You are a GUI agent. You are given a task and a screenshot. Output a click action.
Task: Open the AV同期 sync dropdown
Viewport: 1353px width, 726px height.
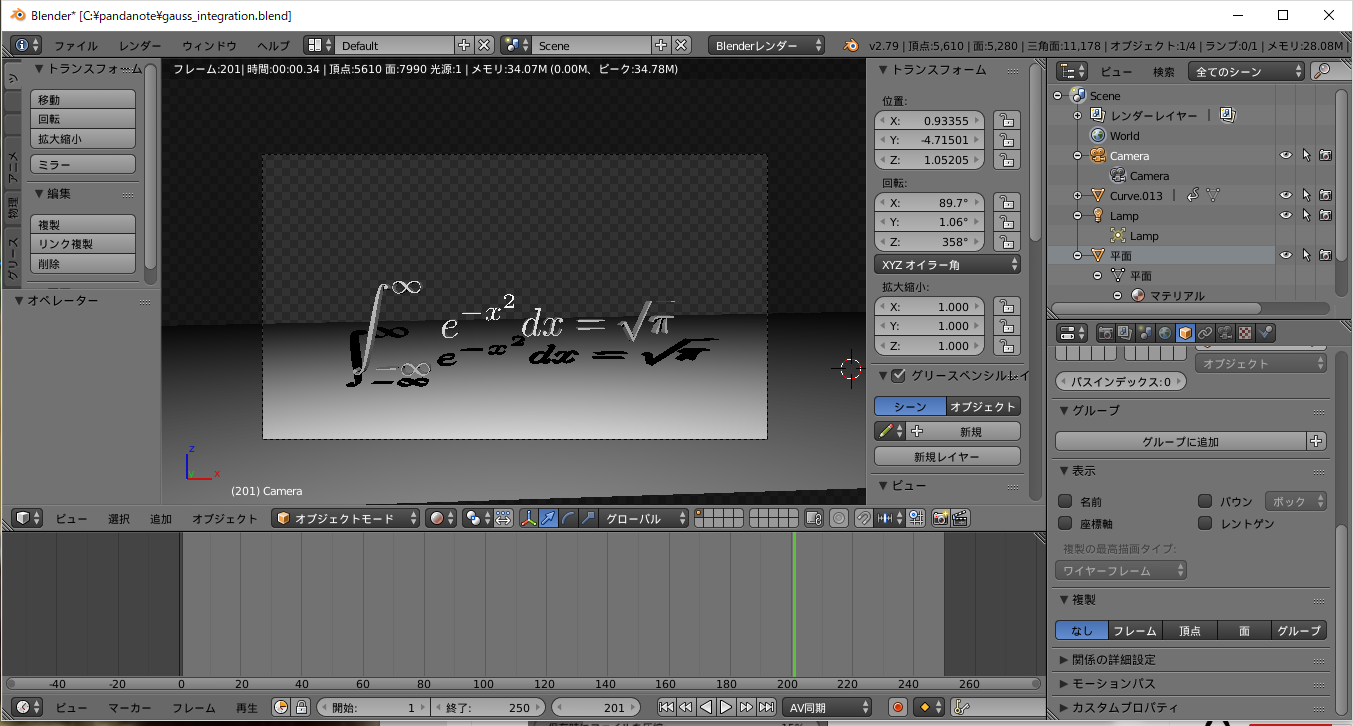[826, 707]
